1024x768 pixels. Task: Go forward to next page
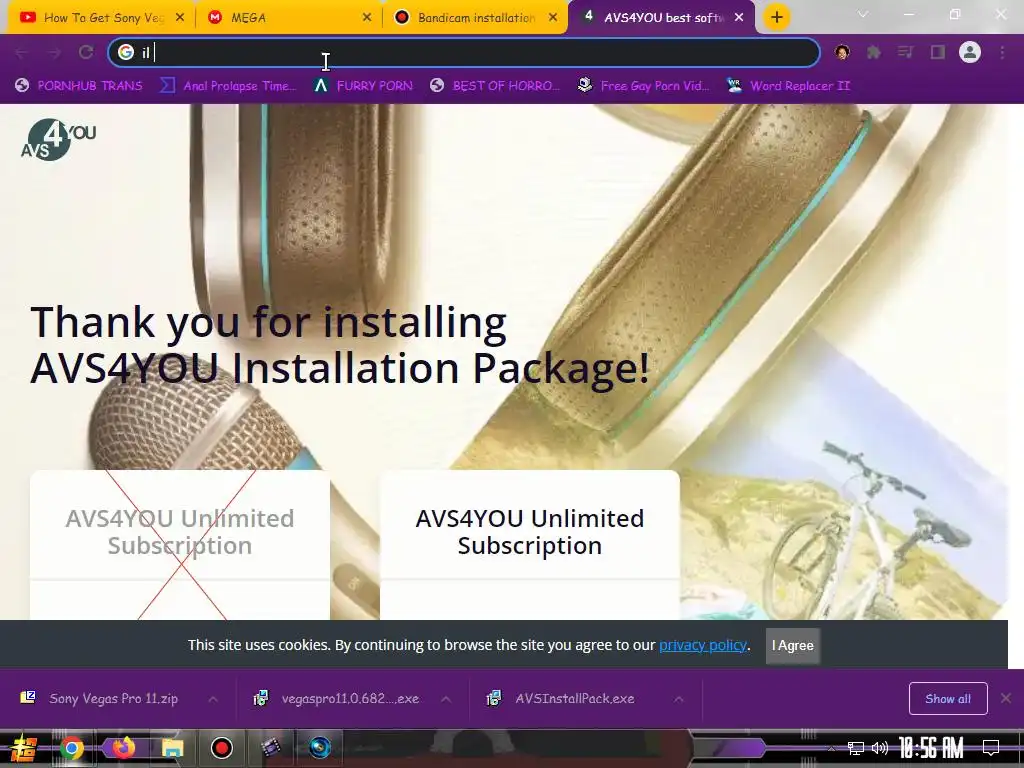click(54, 52)
